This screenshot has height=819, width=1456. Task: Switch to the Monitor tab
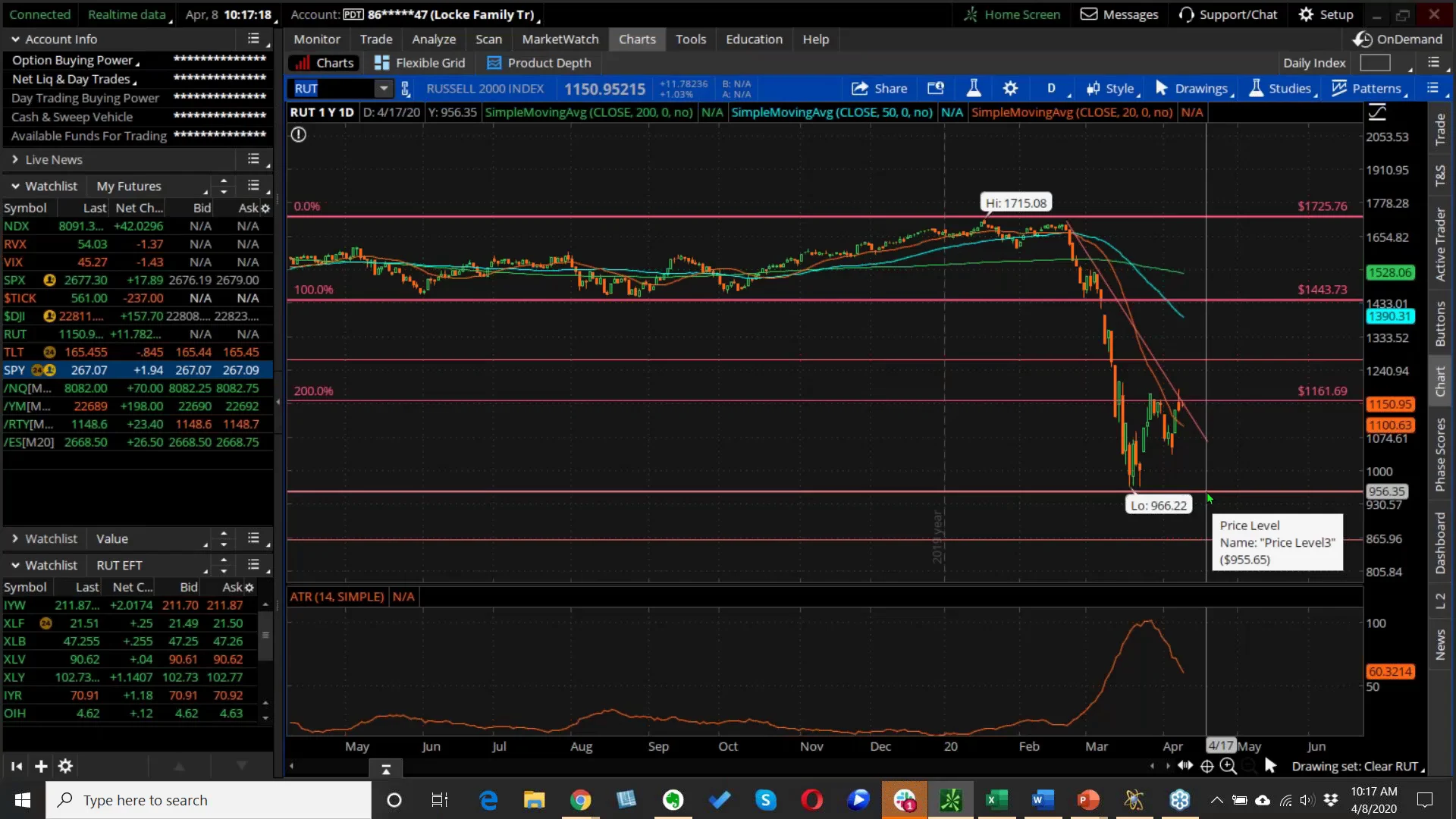tap(317, 39)
